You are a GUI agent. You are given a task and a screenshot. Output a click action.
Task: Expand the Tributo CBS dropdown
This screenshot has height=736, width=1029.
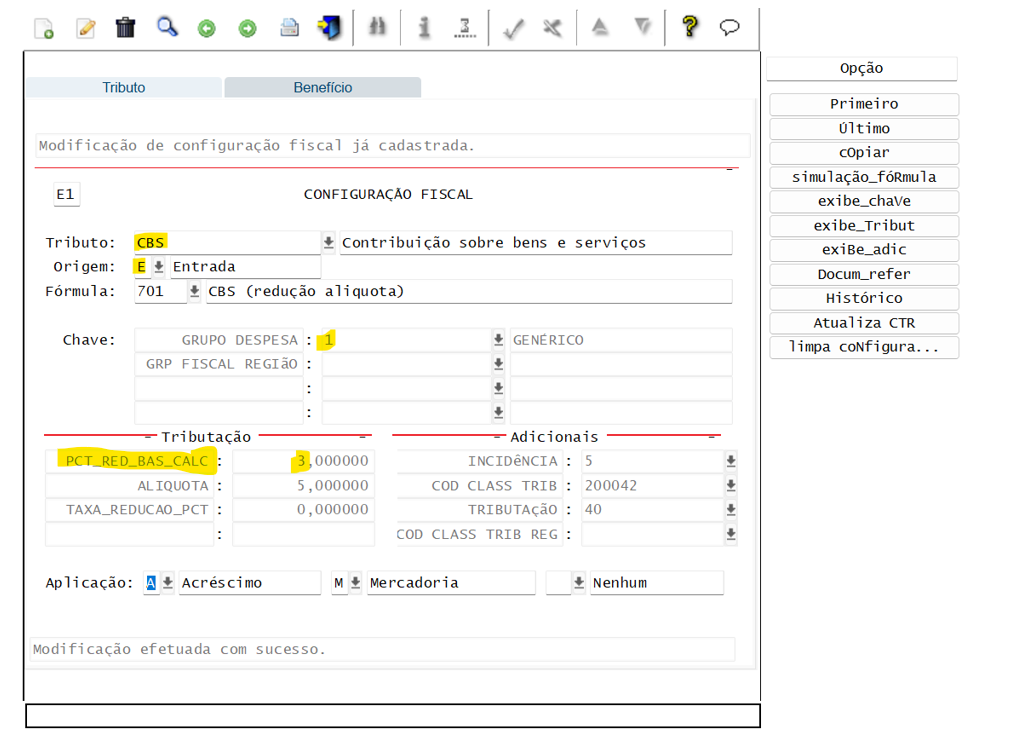pos(328,242)
